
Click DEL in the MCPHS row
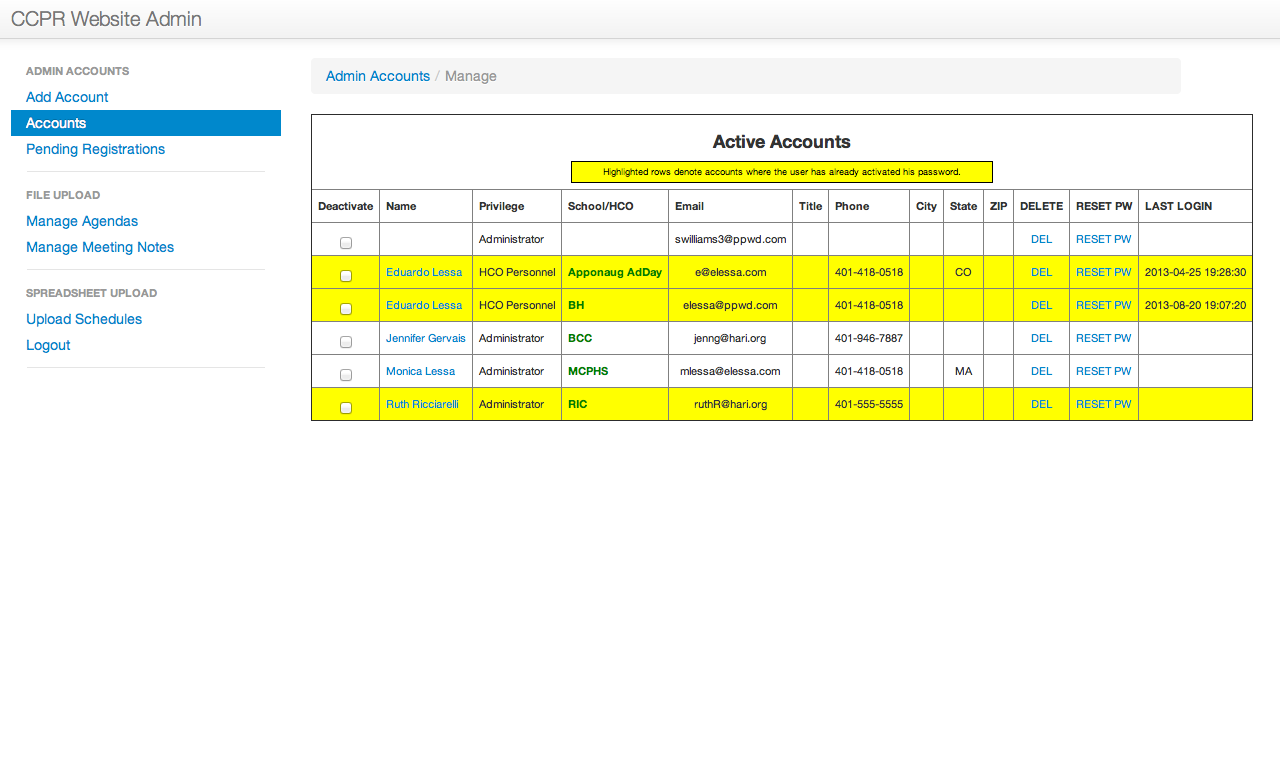(1041, 371)
